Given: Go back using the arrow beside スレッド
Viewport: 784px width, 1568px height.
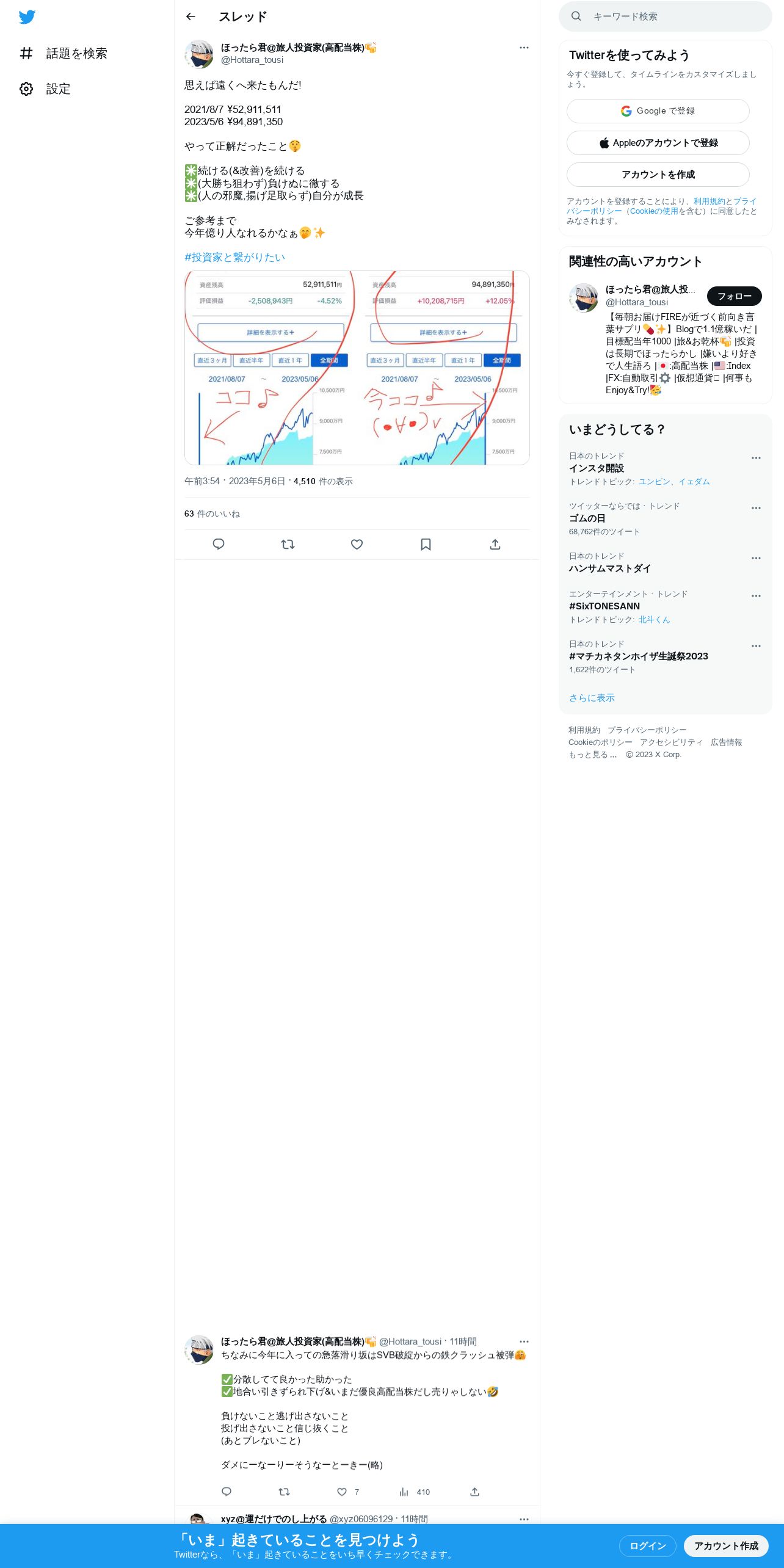Looking at the screenshot, I should pyautogui.click(x=191, y=16).
